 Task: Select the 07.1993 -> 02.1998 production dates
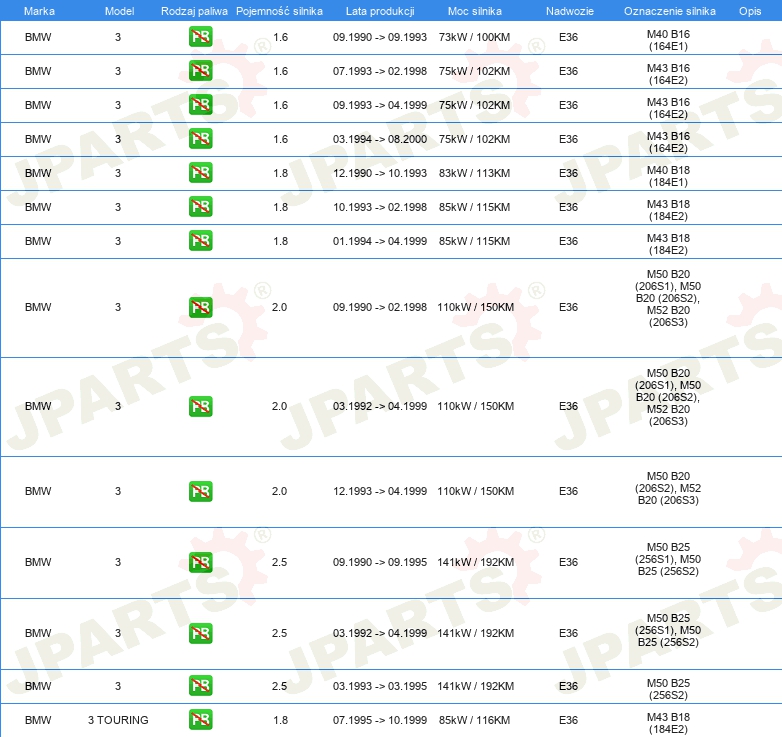pyautogui.click(x=380, y=71)
